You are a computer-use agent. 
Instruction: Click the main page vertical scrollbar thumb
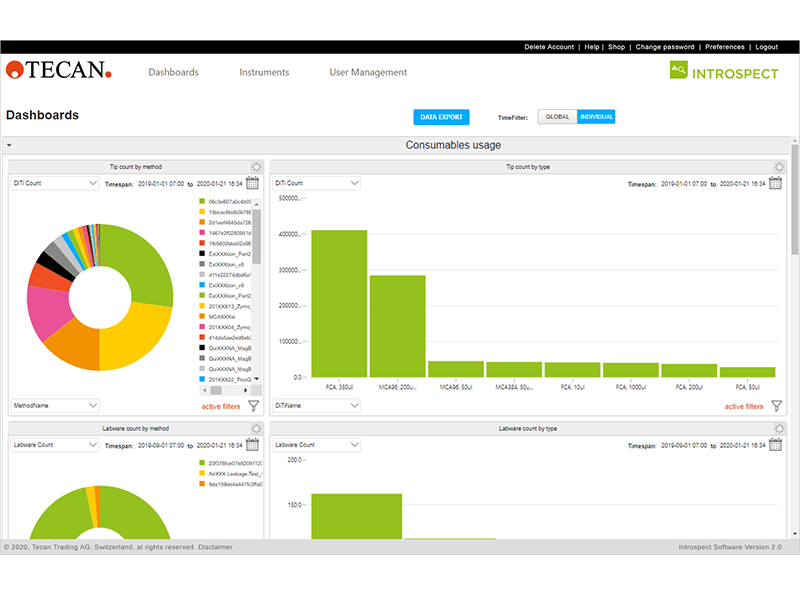(795, 199)
